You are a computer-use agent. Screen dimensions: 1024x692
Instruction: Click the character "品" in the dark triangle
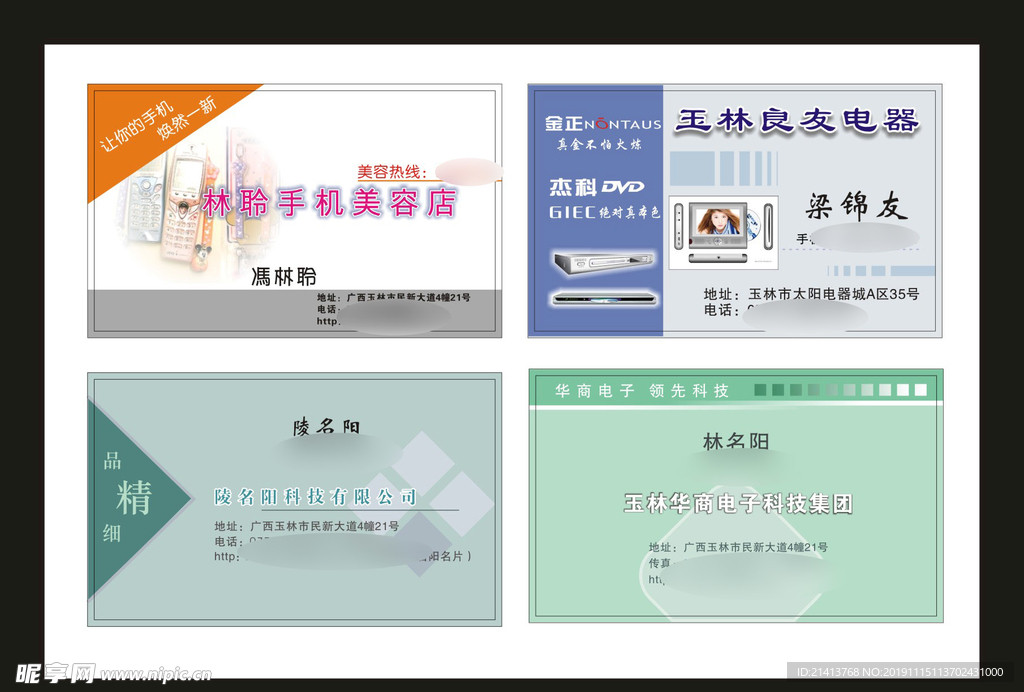[112, 461]
